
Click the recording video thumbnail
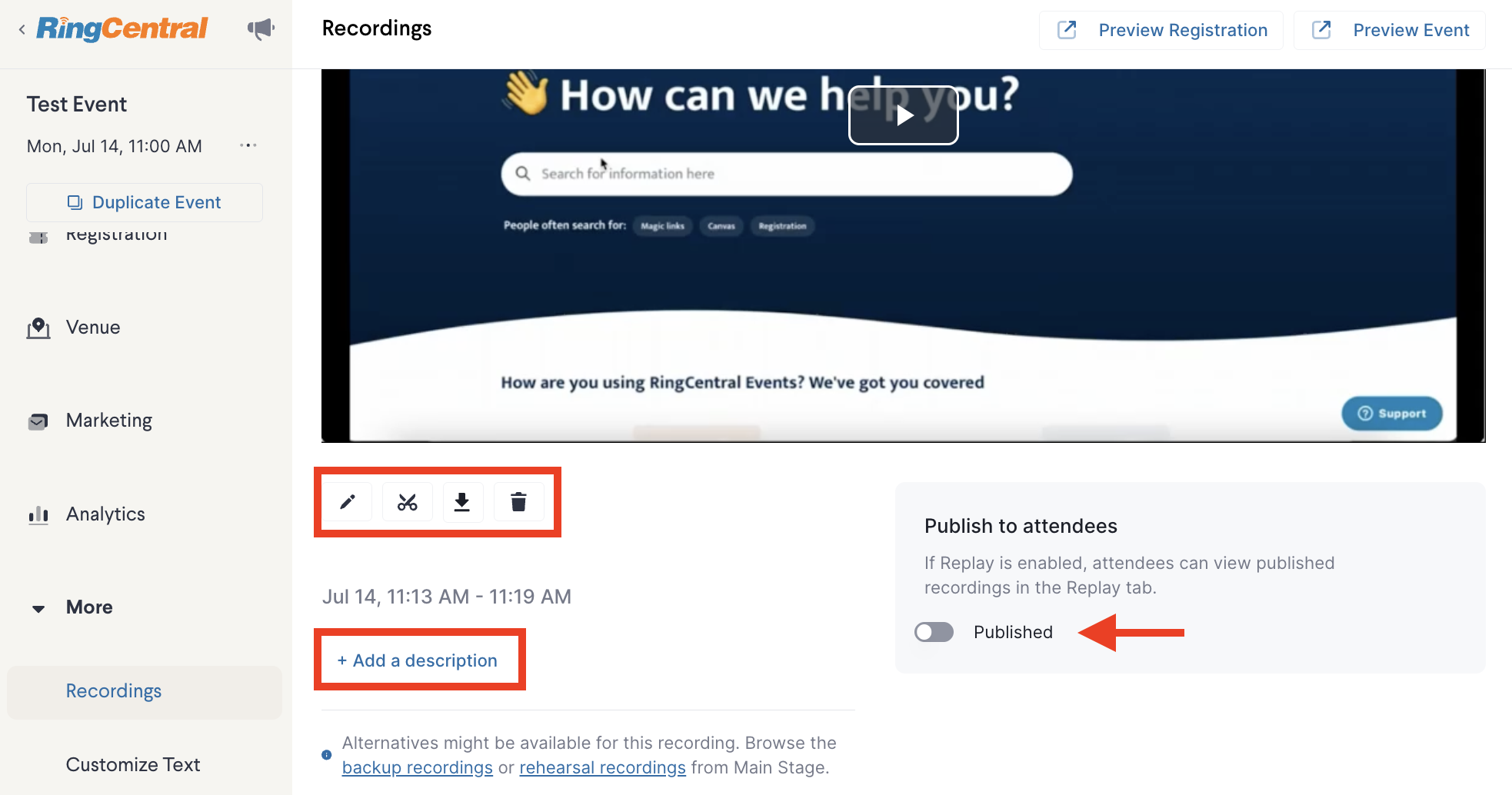coord(903,256)
